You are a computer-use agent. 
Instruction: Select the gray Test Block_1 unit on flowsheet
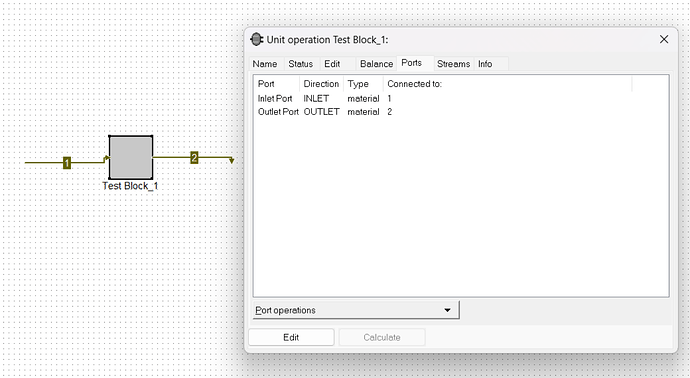click(x=131, y=157)
